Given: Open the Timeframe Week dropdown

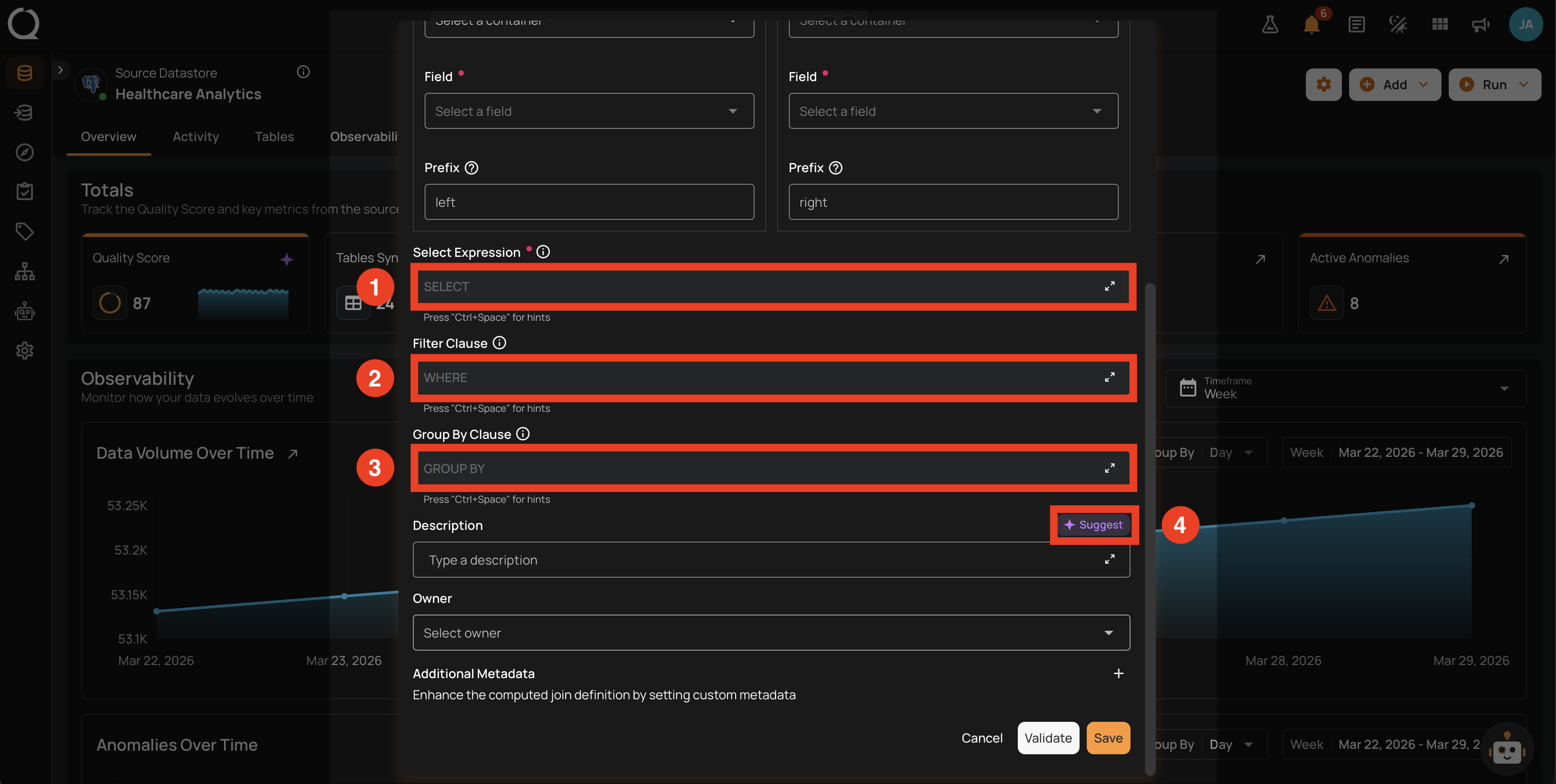Looking at the screenshot, I should coord(1345,388).
